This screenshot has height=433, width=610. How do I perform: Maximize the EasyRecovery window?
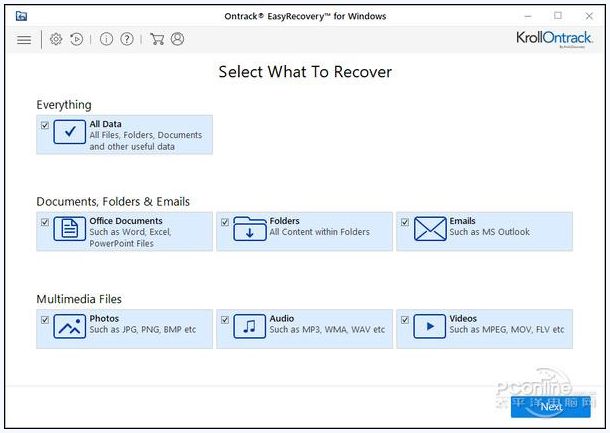click(x=558, y=16)
